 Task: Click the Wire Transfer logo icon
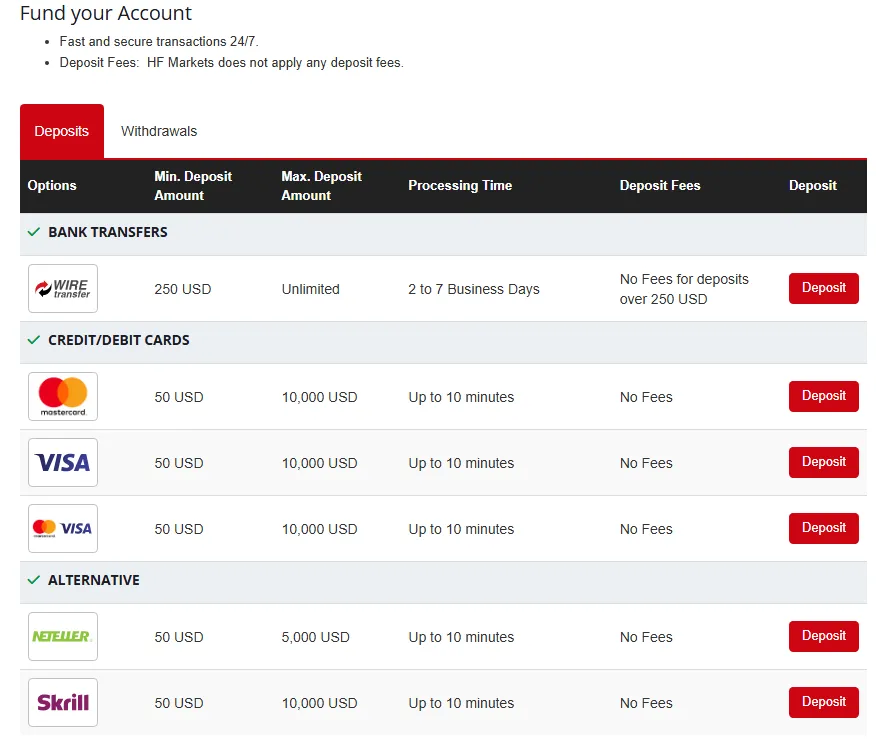pyautogui.click(x=63, y=289)
